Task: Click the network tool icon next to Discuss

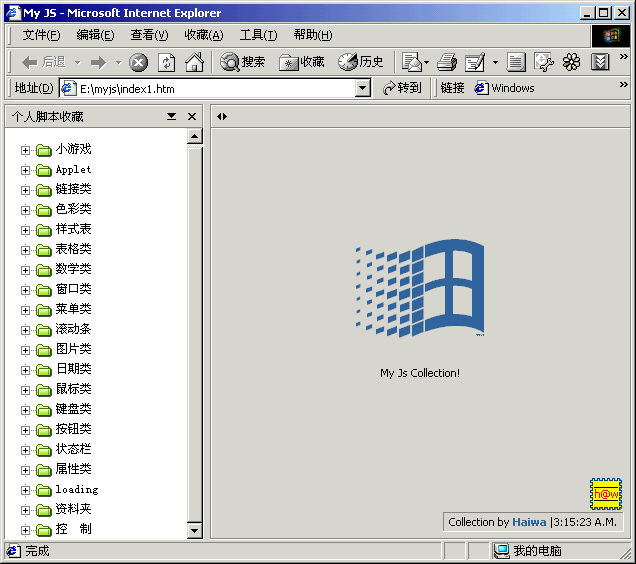Action: click(x=544, y=62)
